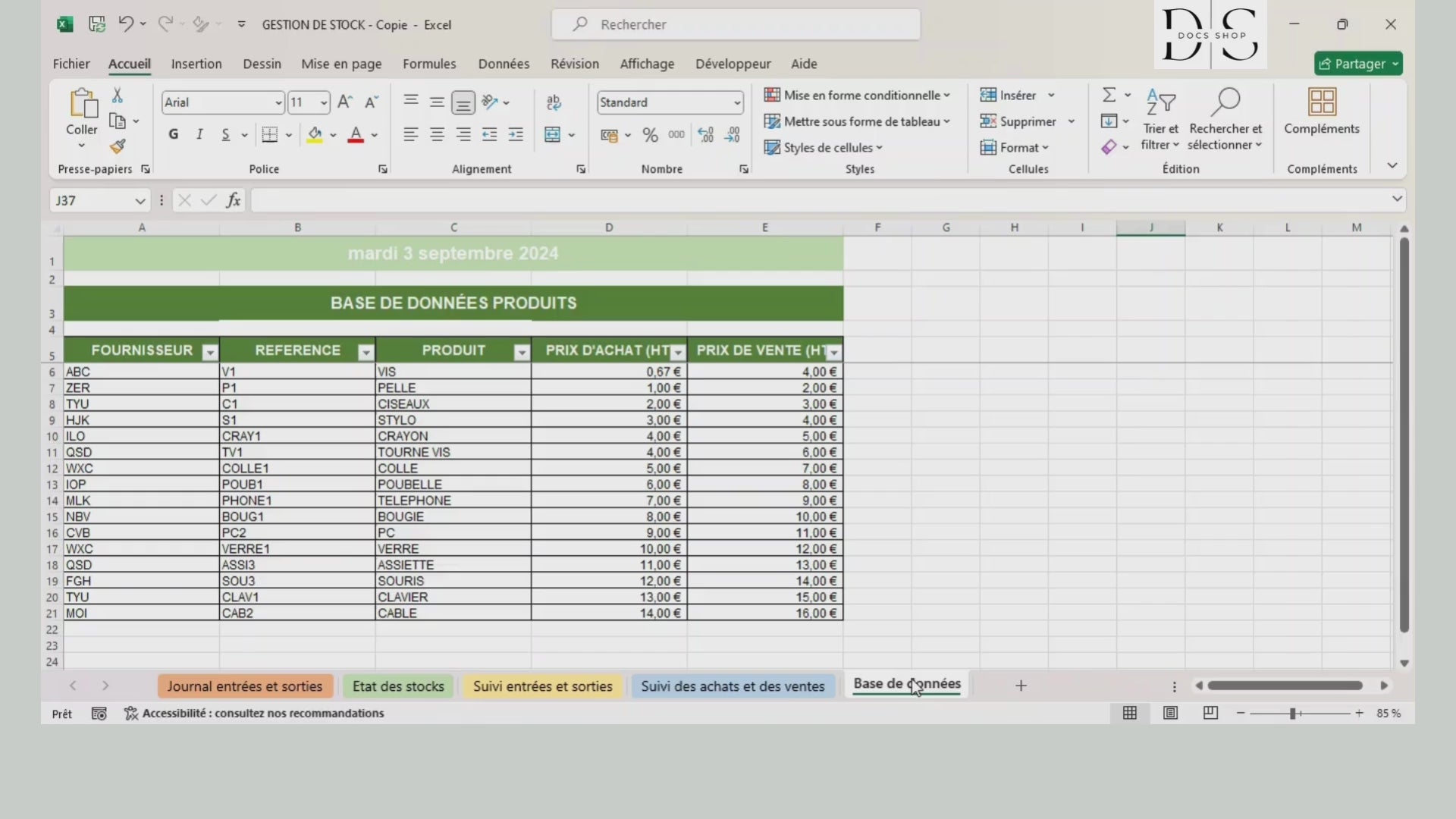
Task: Click the text orientation icon
Action: [490, 102]
